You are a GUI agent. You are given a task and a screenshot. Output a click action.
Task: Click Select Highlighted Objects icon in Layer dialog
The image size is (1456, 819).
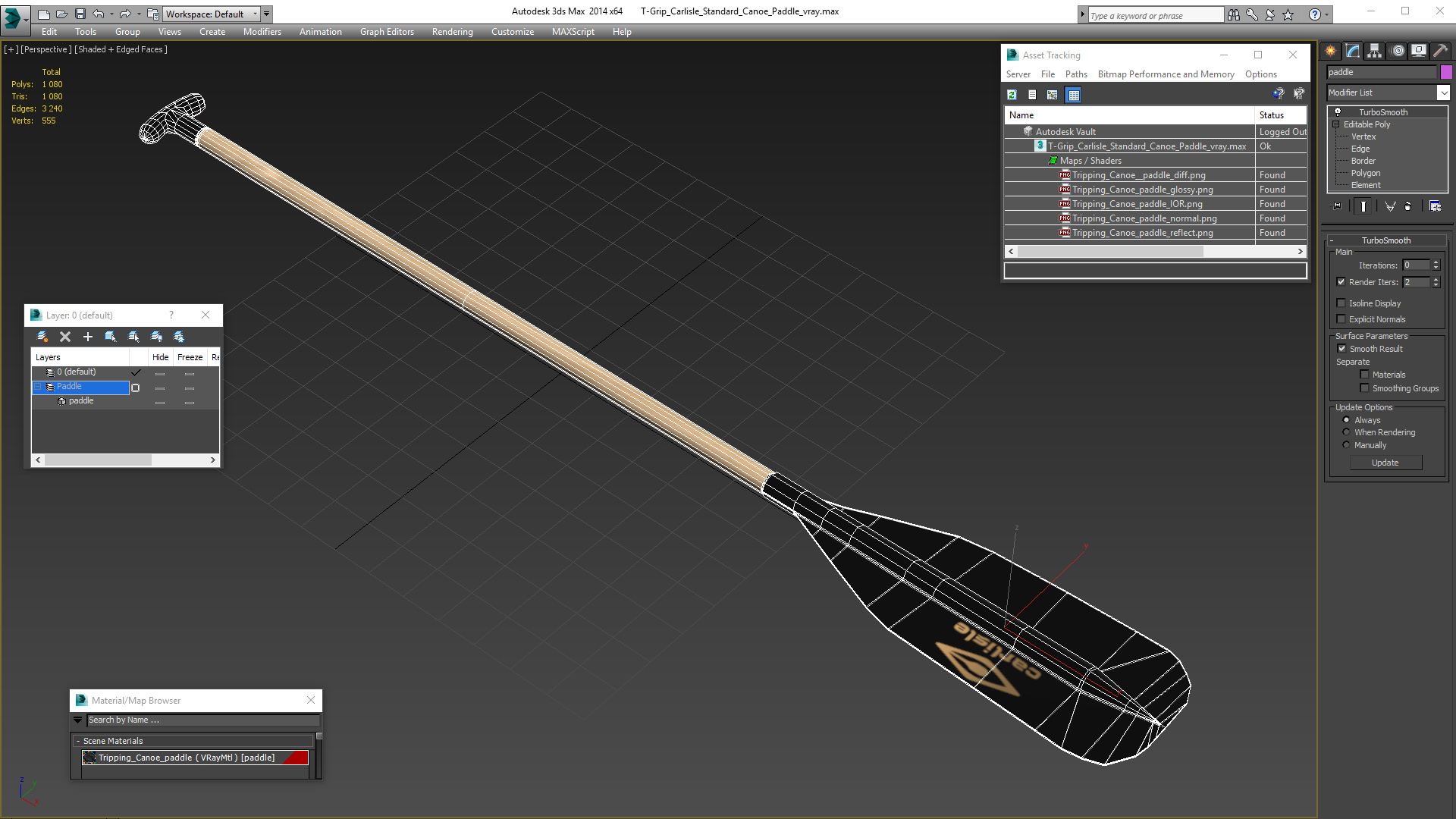click(x=111, y=336)
